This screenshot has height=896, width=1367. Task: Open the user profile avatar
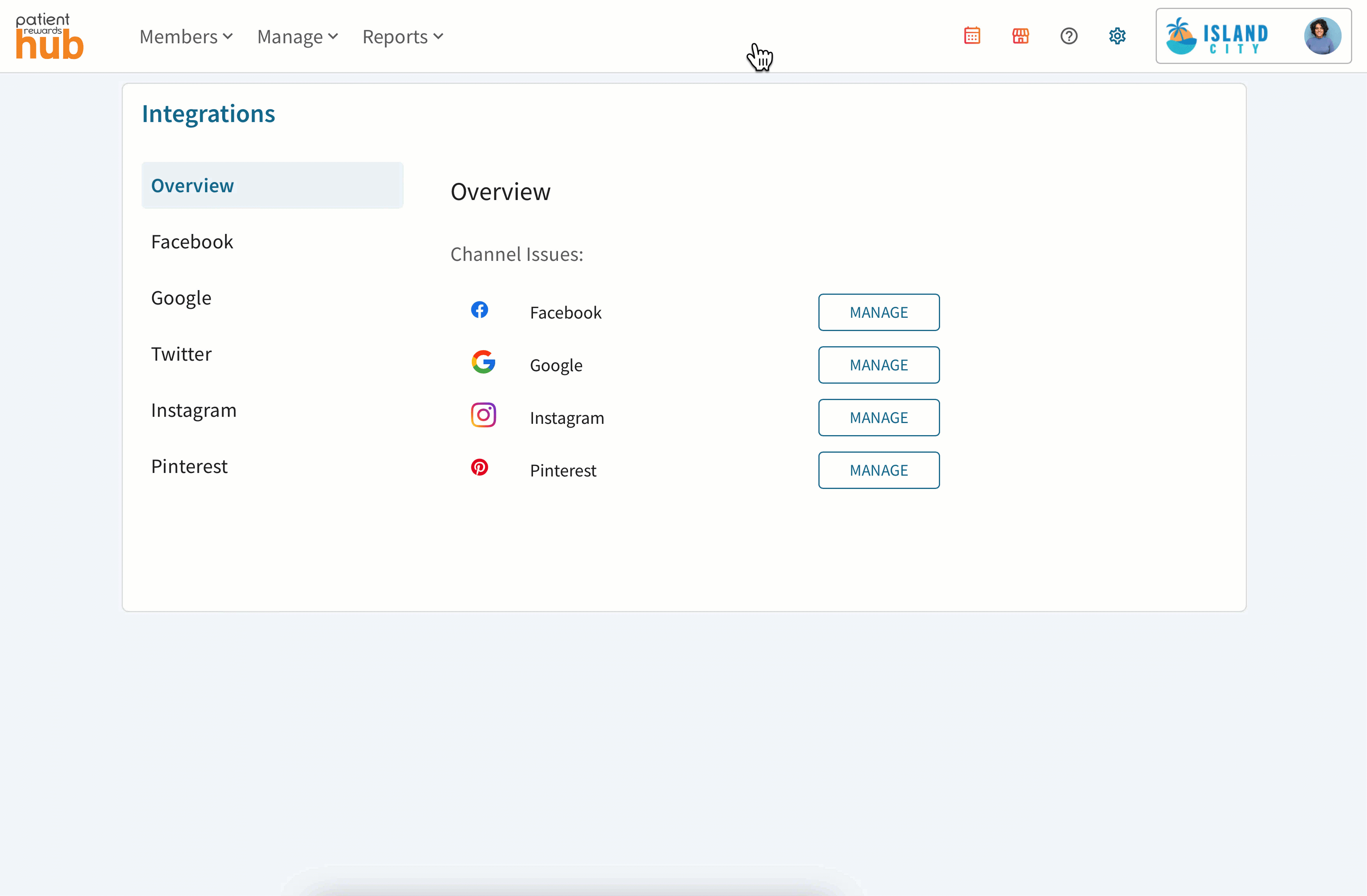pyautogui.click(x=1323, y=35)
